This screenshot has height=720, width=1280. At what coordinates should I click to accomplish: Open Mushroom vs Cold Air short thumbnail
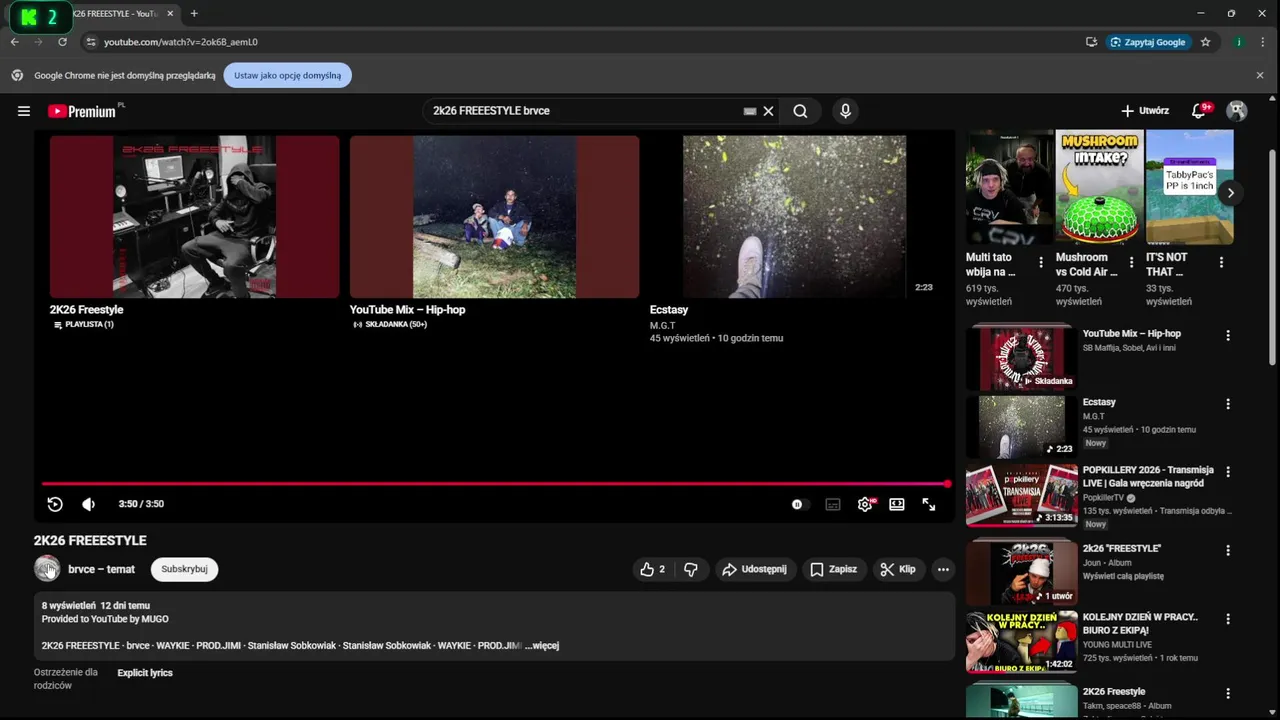pyautogui.click(x=1099, y=187)
